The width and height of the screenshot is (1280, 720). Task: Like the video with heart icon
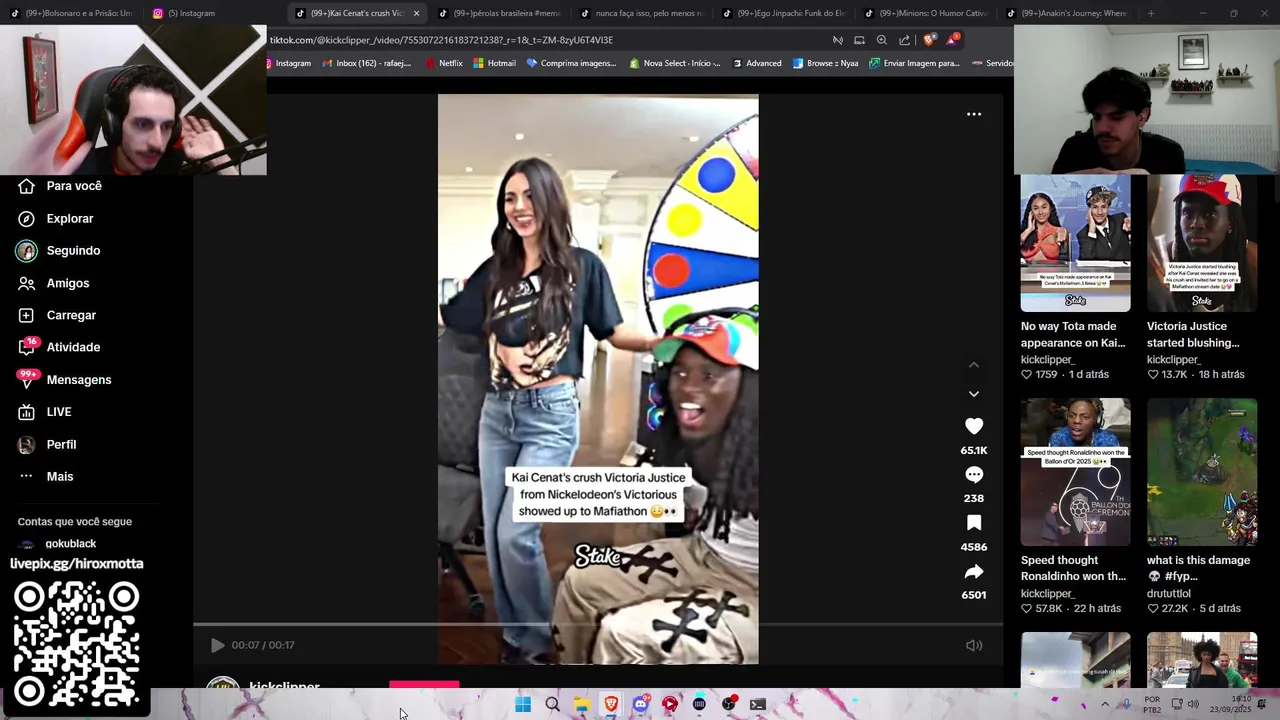(974, 426)
